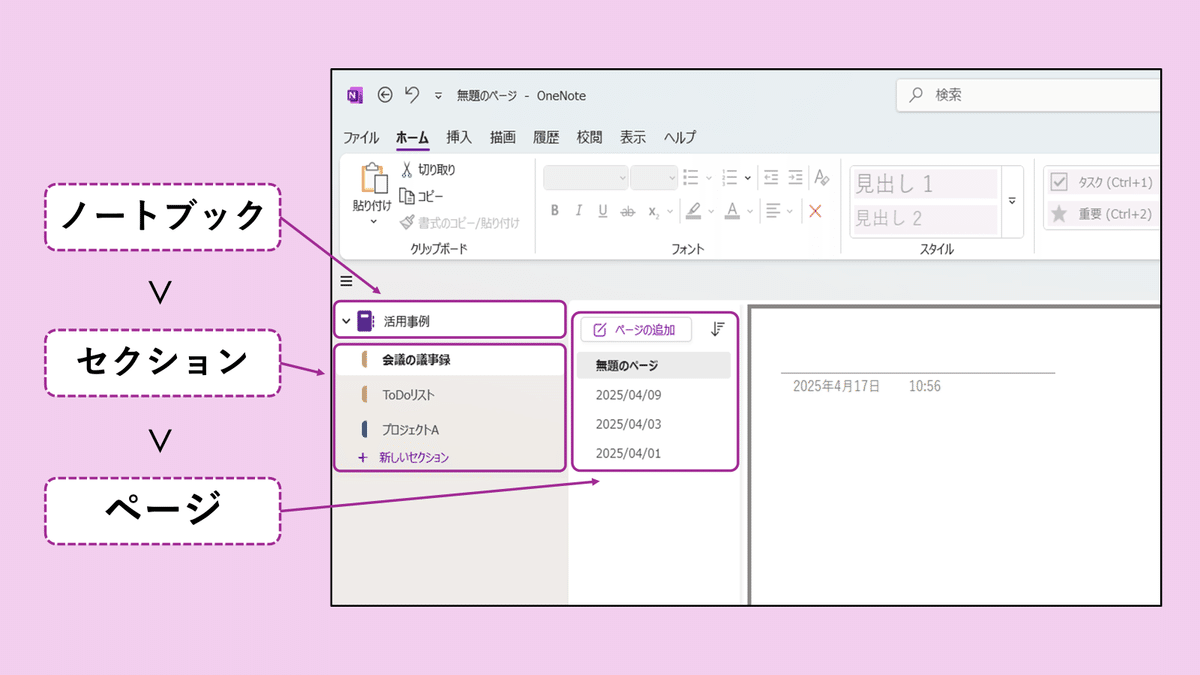Click the undo arrow in the title bar
1200x675 pixels.
414,95
